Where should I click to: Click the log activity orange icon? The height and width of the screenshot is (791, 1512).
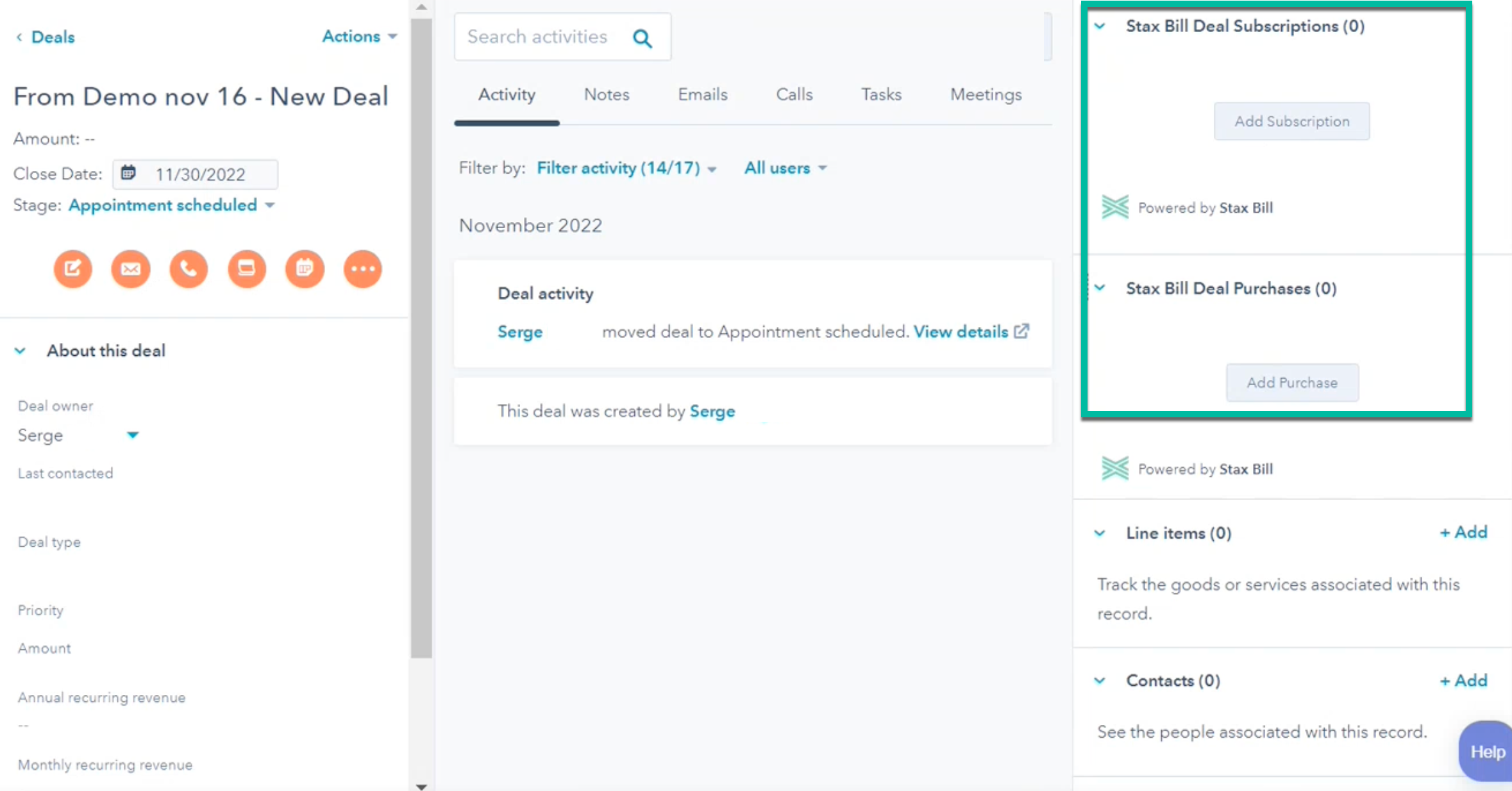click(247, 269)
